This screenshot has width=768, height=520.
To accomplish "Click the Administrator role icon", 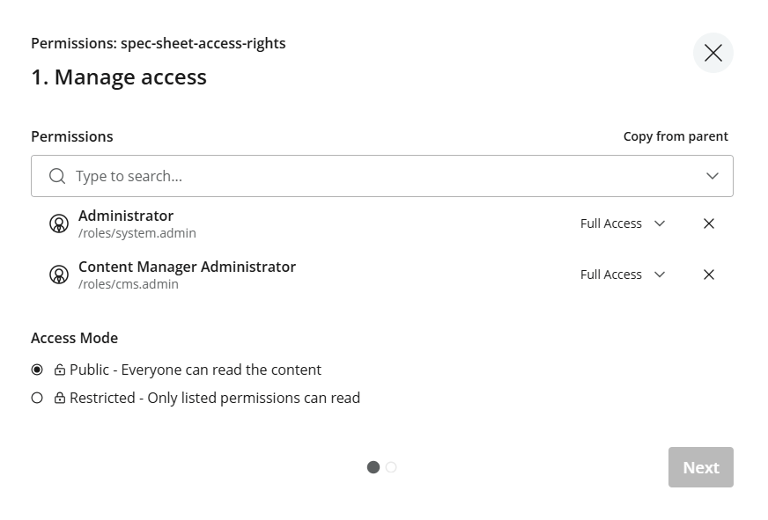I will [x=59, y=224].
